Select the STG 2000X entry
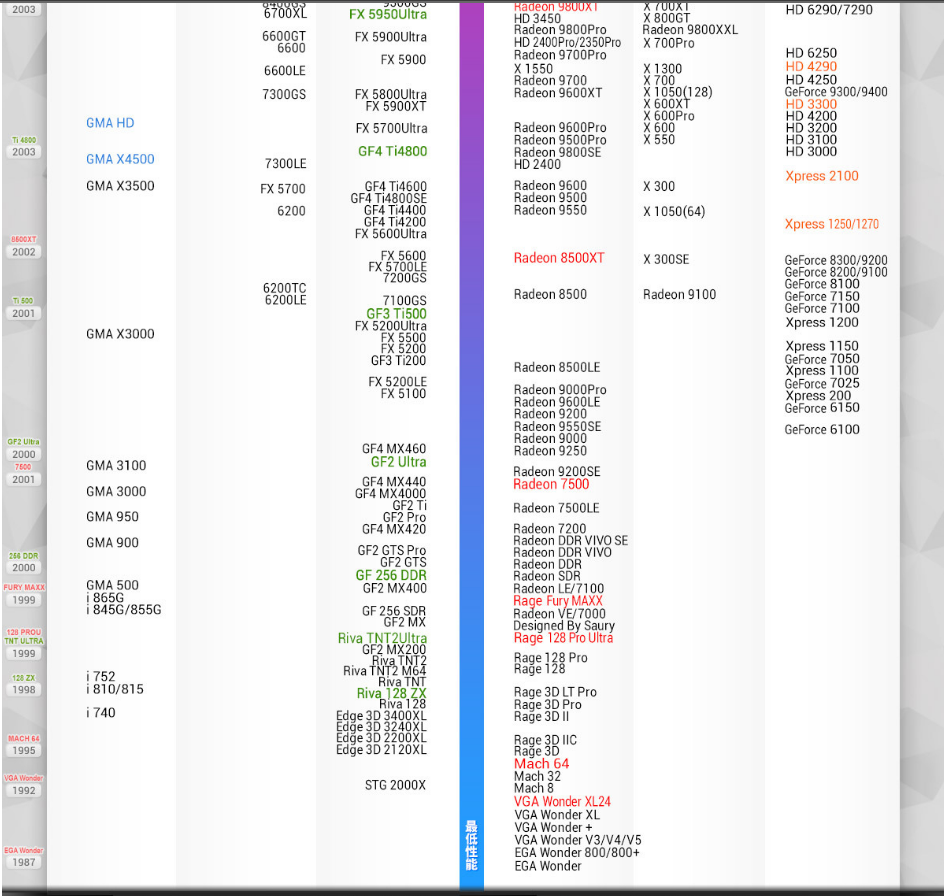The width and height of the screenshot is (944, 896). tap(395, 785)
